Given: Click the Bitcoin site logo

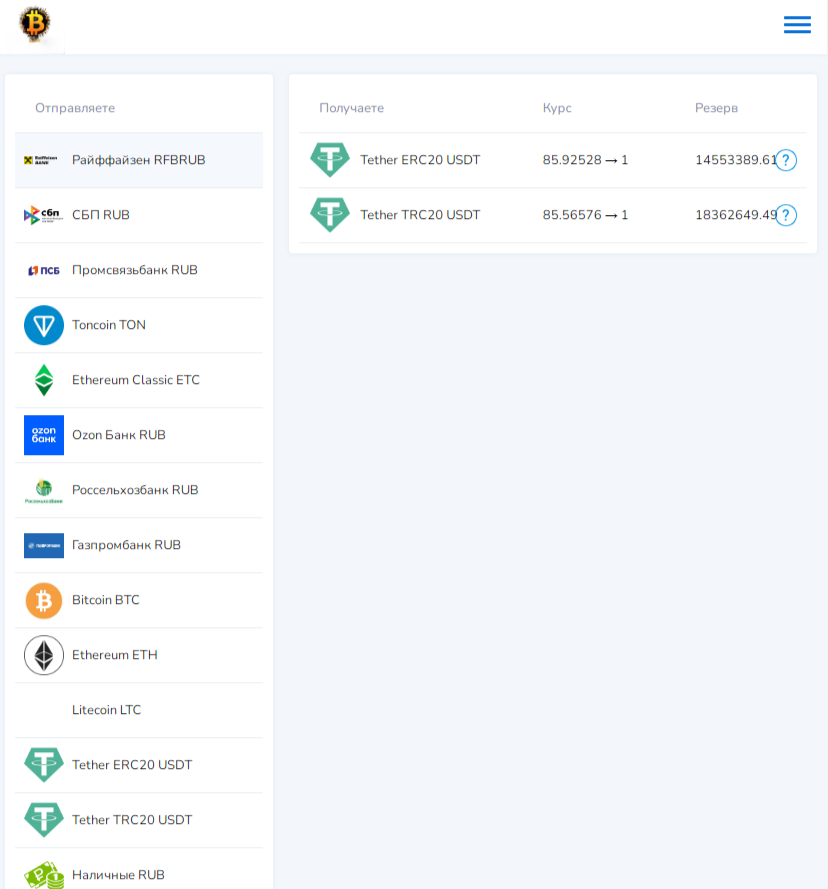Looking at the screenshot, I should (35, 24).
